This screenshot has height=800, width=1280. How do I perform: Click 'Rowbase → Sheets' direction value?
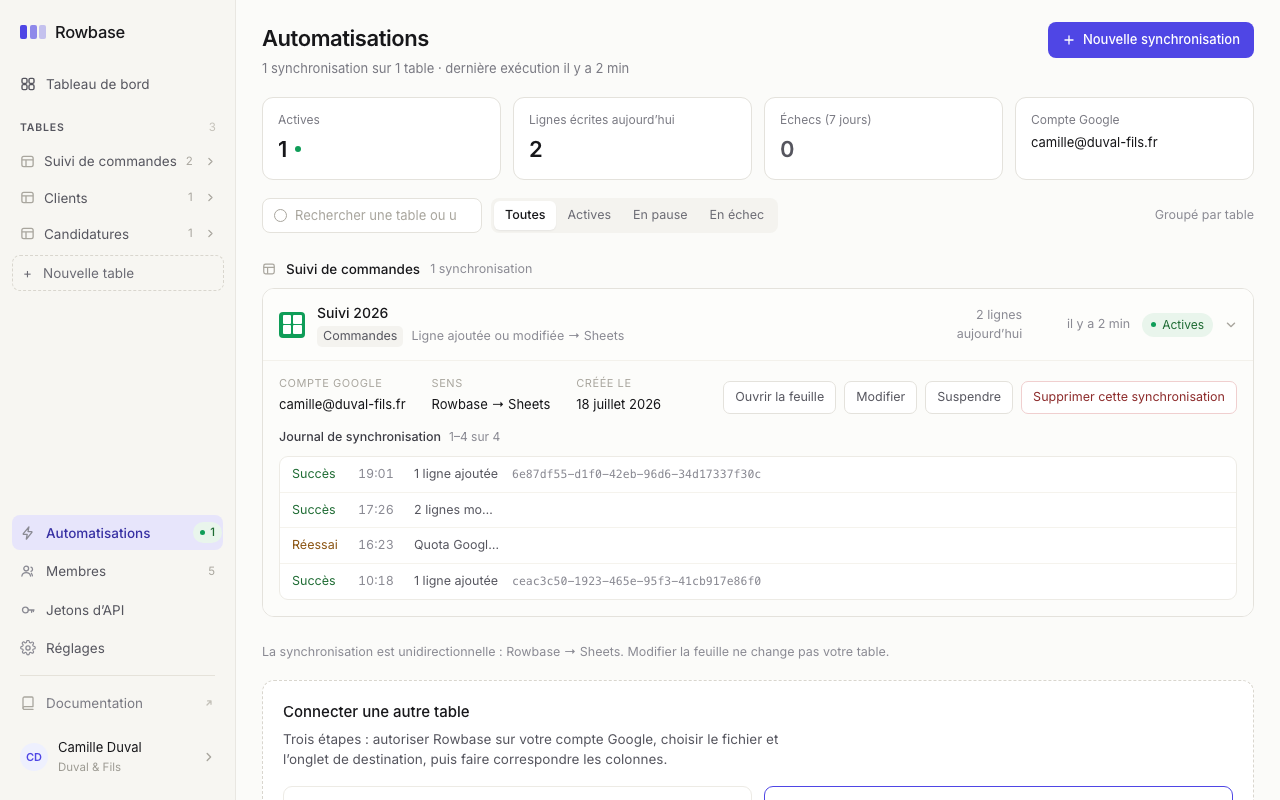(491, 404)
